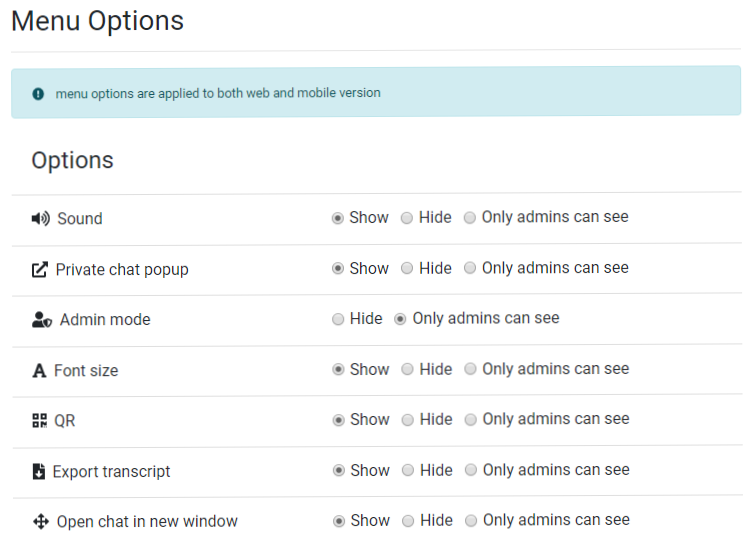Choose Hide for Font size
Screen dimensions: 746x543
[x=407, y=370]
